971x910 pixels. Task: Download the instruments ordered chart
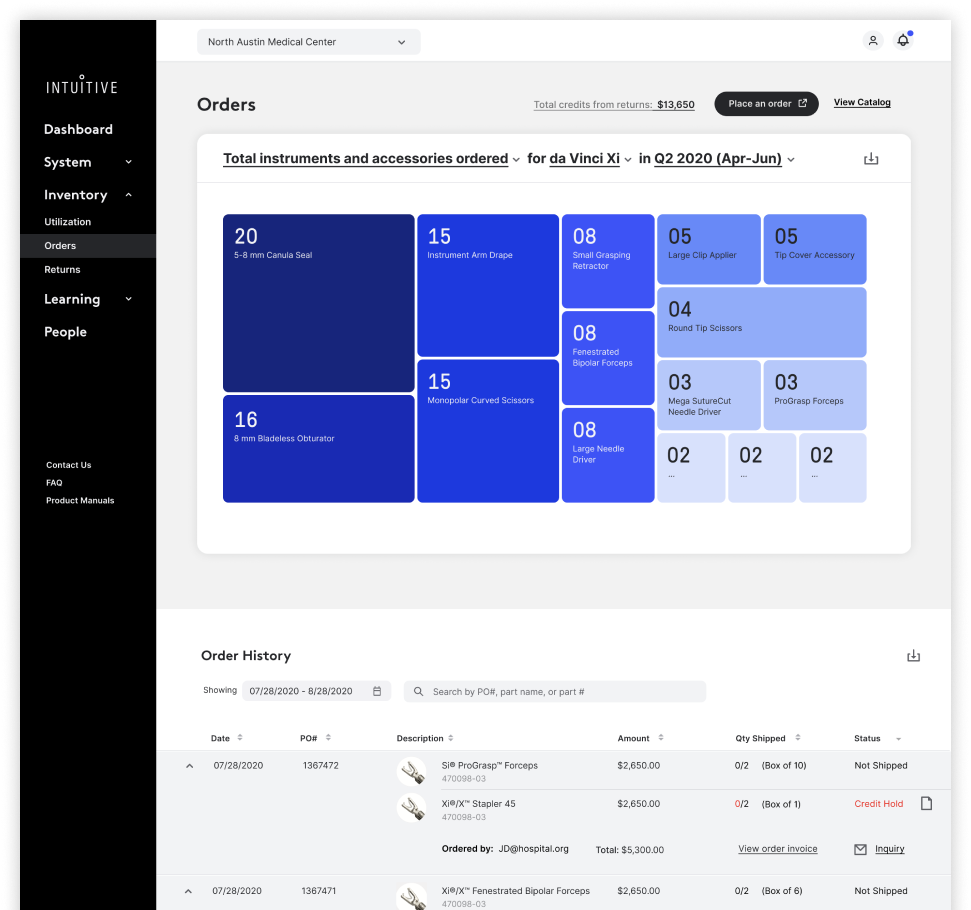[870, 158]
